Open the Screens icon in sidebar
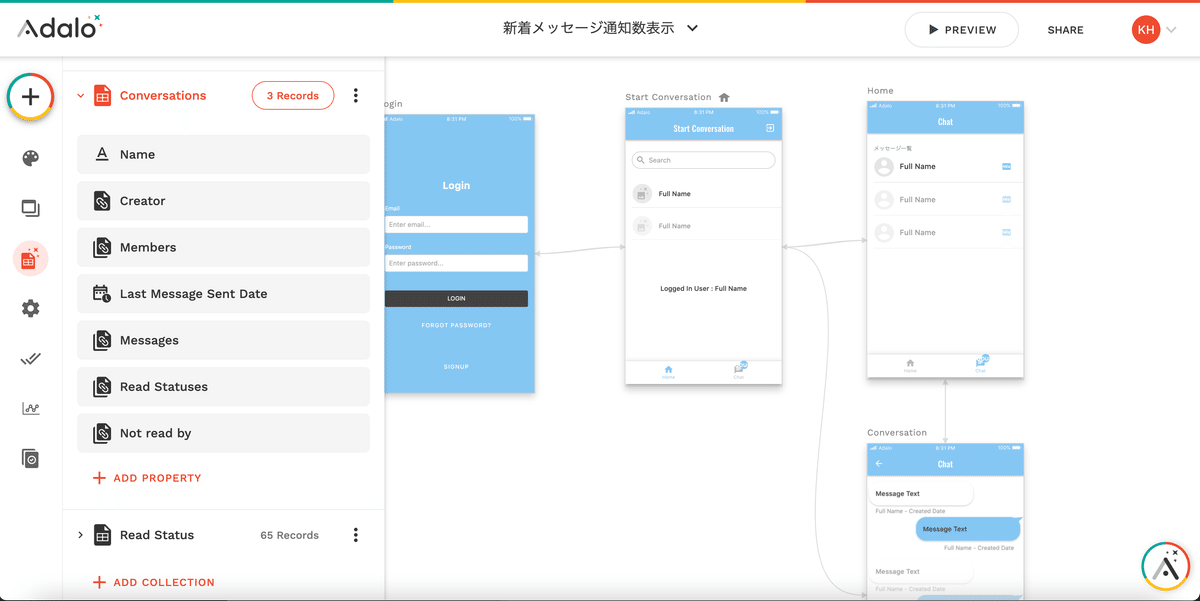 (x=31, y=209)
